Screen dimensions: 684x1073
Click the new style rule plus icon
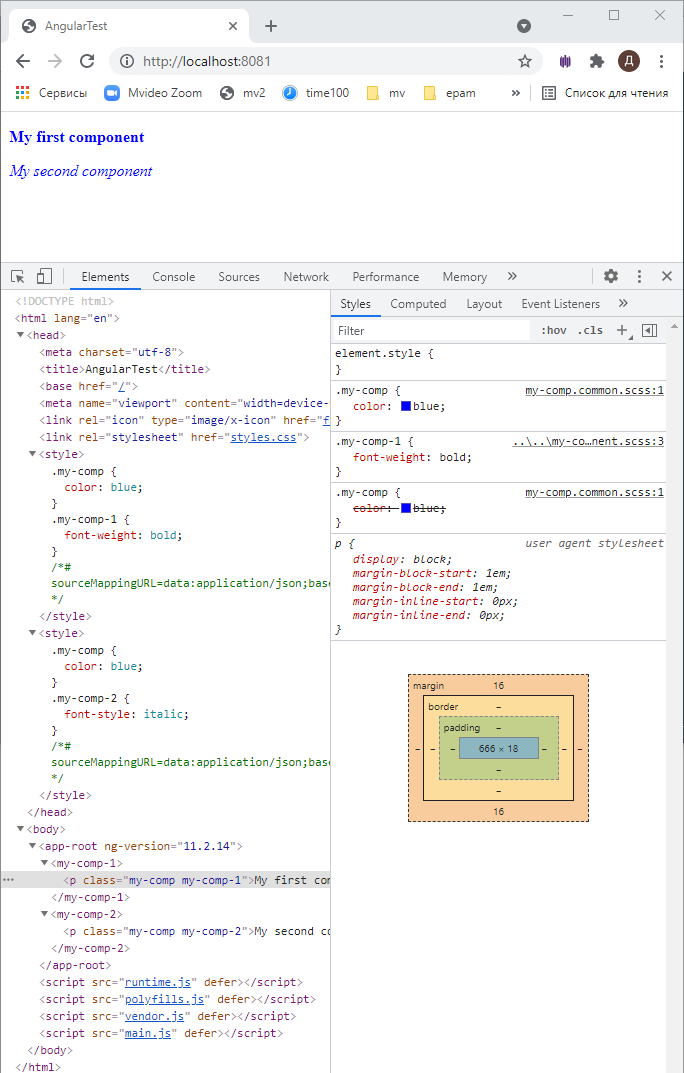click(621, 330)
